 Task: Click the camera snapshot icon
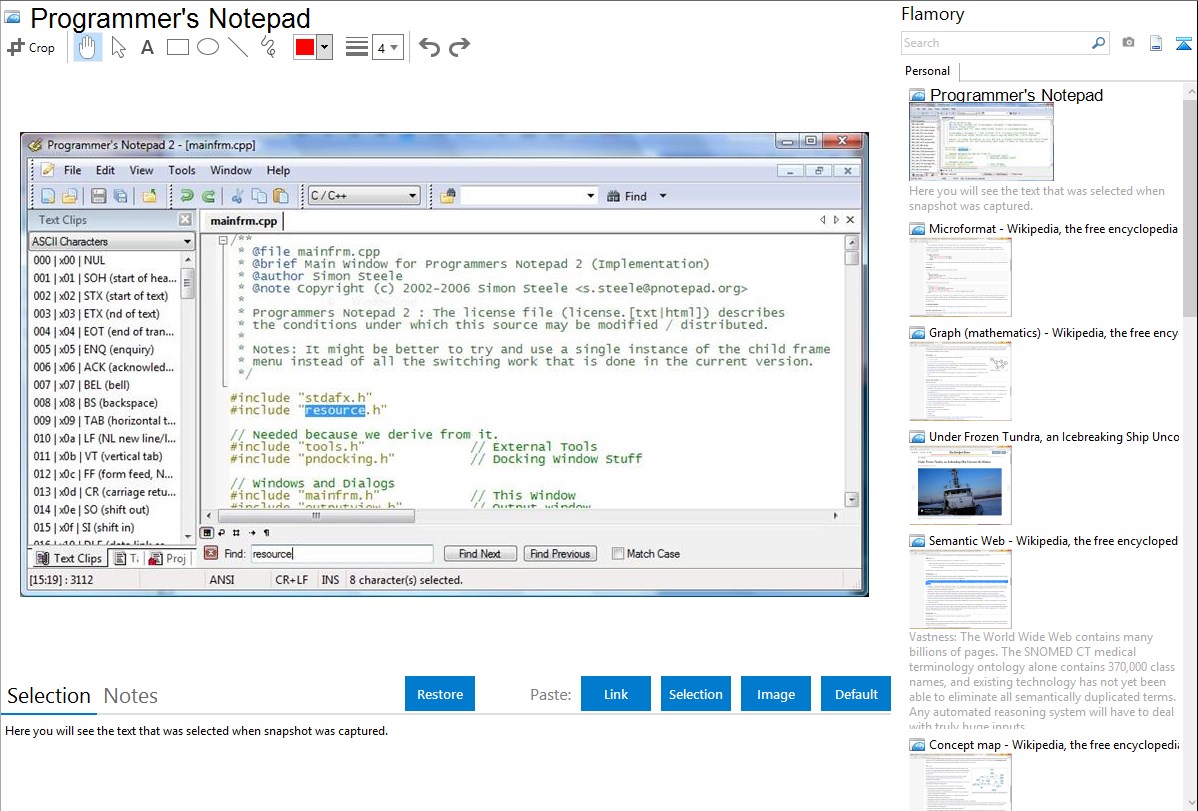[x=1128, y=43]
